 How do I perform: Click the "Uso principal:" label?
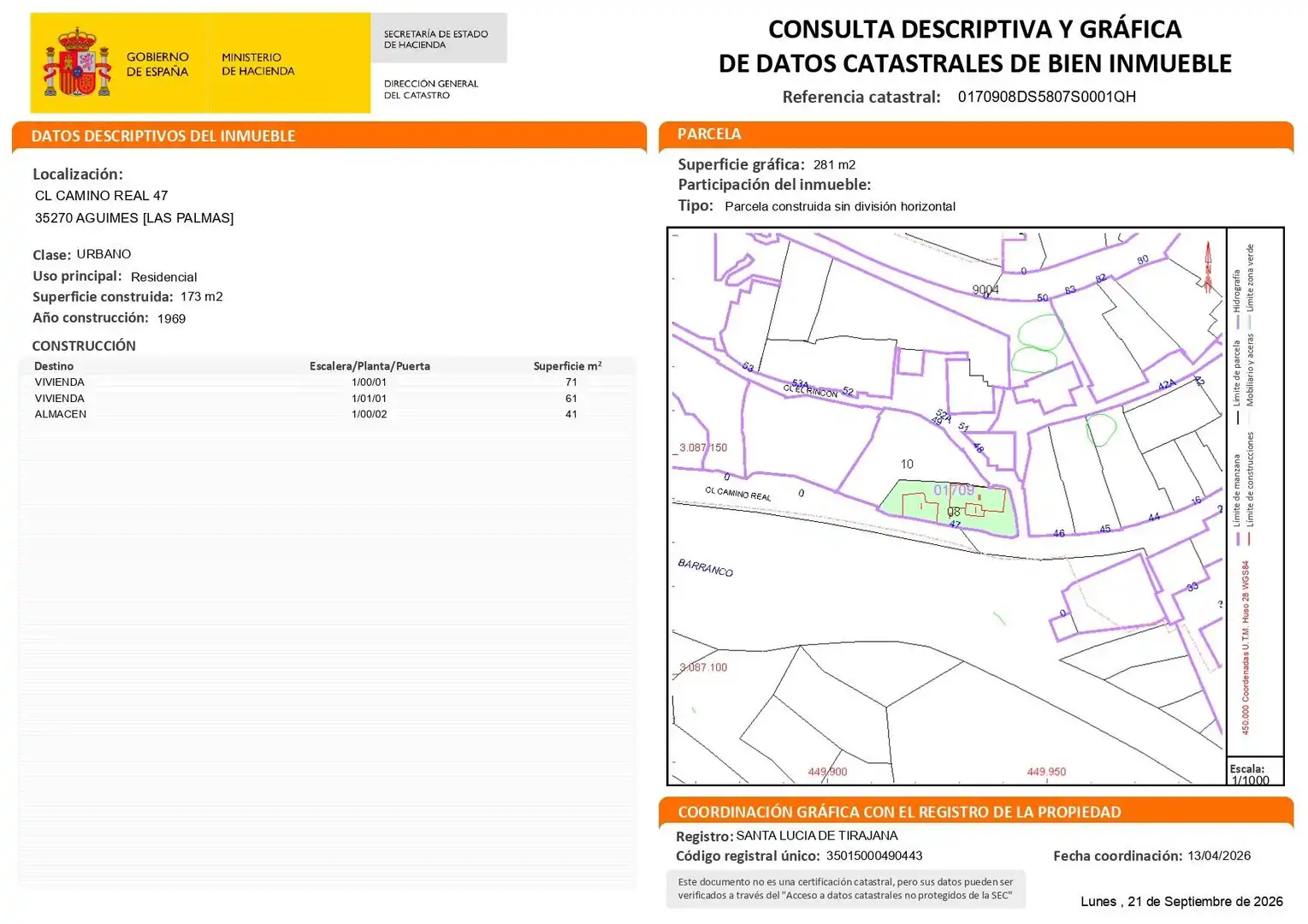tap(77, 276)
